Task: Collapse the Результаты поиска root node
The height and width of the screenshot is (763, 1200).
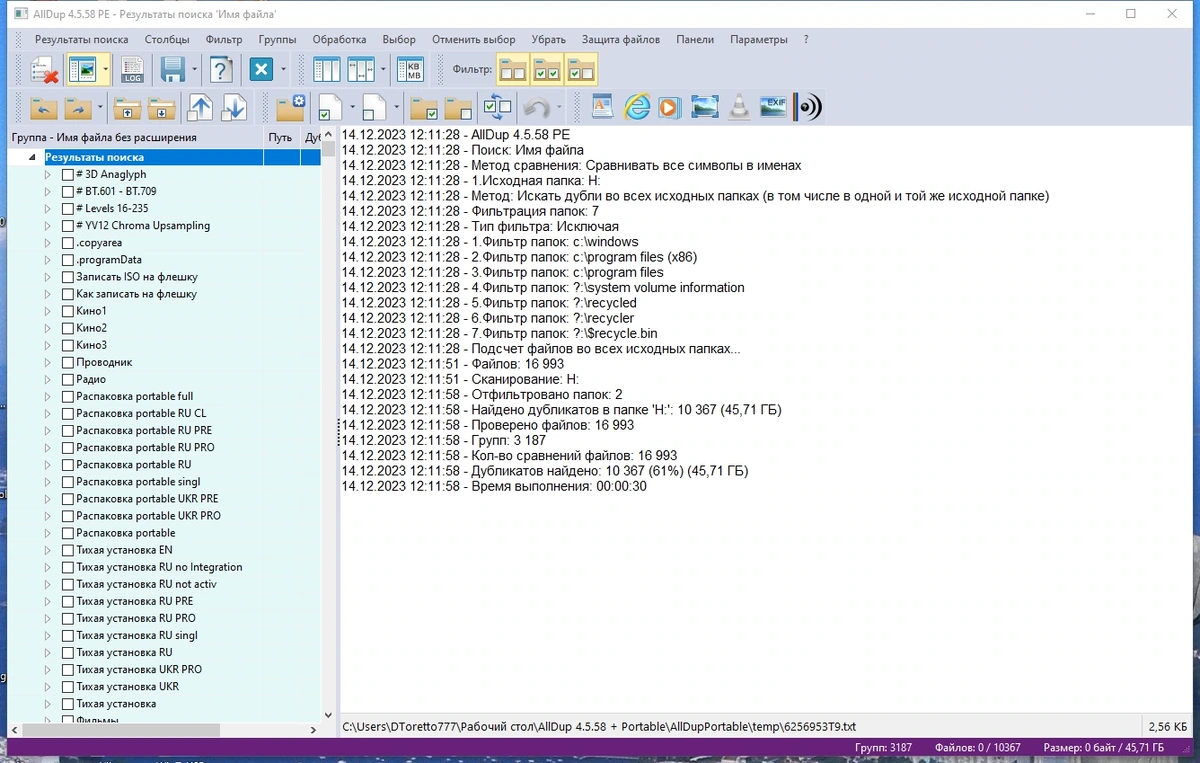Action: (x=32, y=157)
